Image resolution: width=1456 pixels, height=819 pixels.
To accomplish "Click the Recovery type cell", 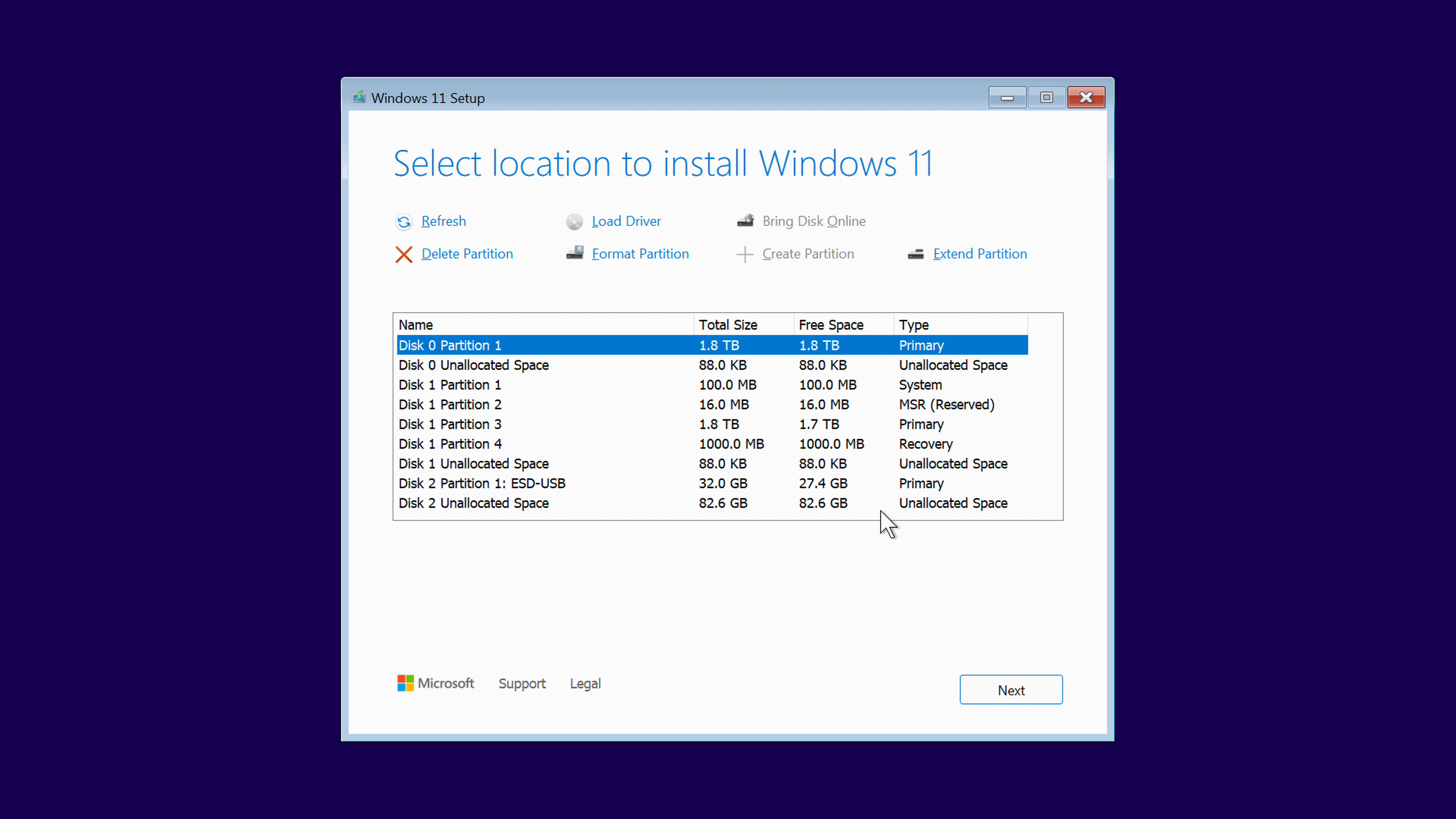I will pyautogui.click(x=926, y=444).
